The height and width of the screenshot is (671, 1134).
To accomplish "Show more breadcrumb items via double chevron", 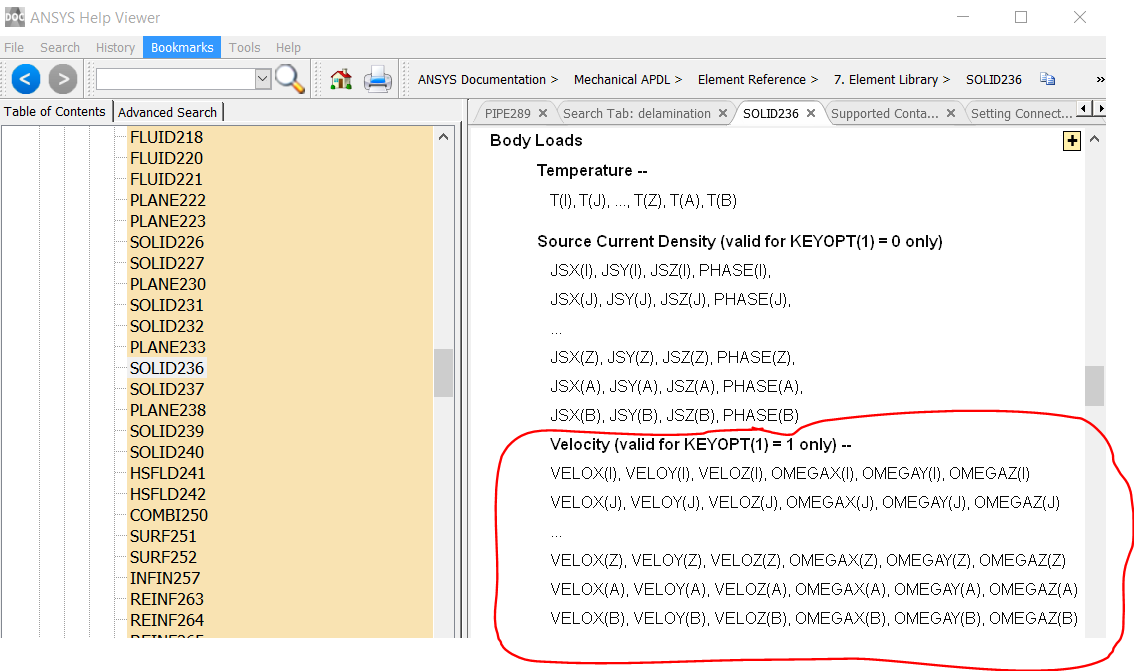I will point(1100,80).
